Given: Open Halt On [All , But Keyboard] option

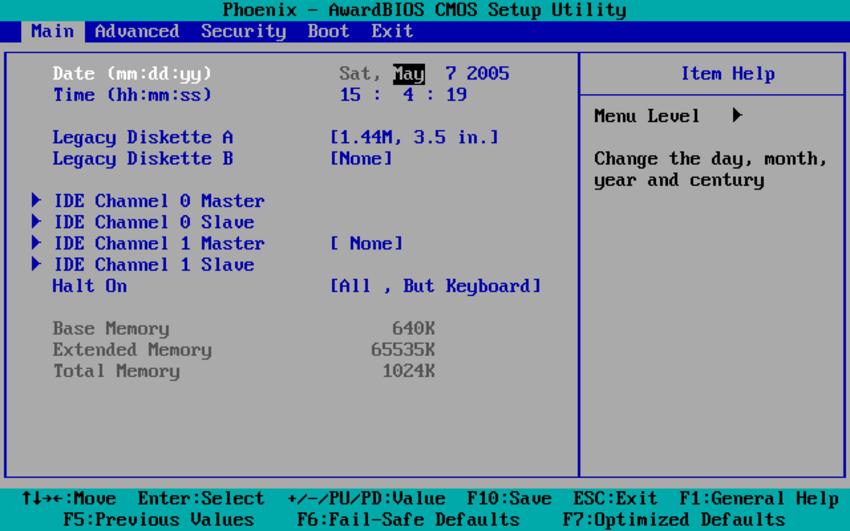Looking at the screenshot, I should click(x=435, y=286).
